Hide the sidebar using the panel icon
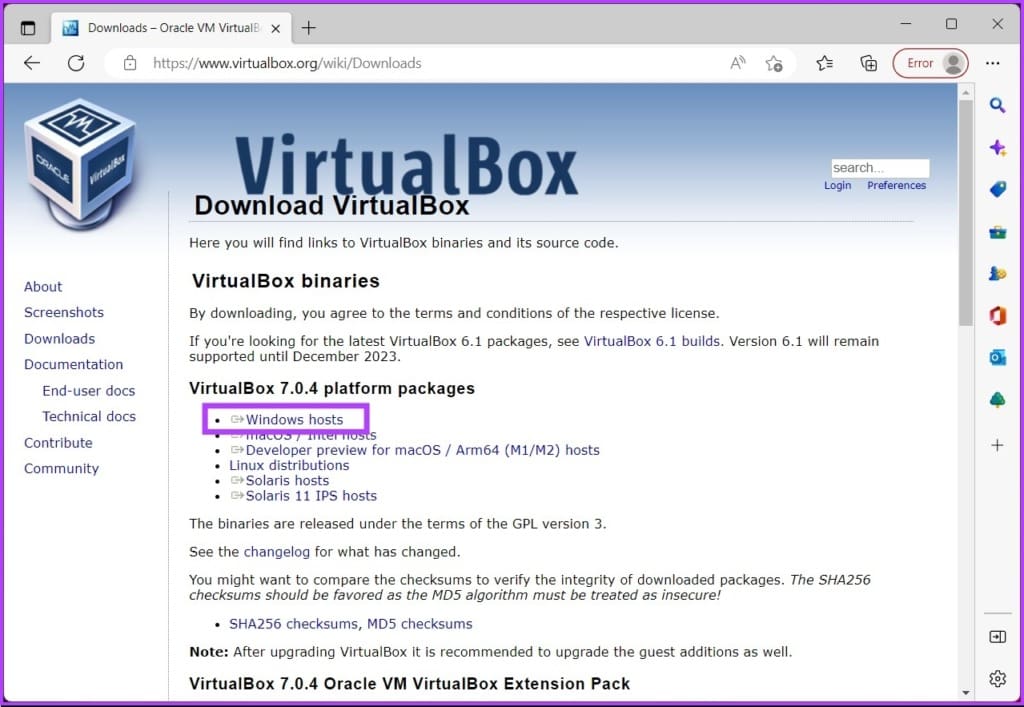1024x707 pixels. 997,636
